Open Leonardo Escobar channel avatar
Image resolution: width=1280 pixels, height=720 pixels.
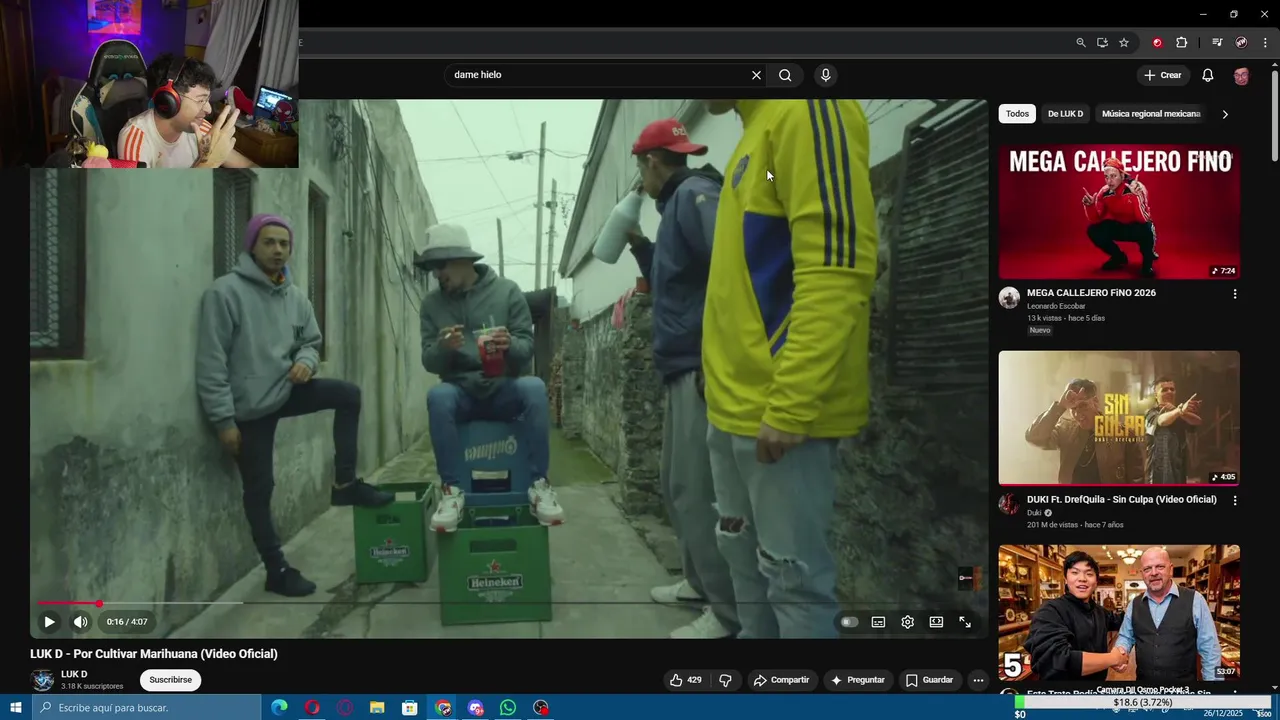1009,298
